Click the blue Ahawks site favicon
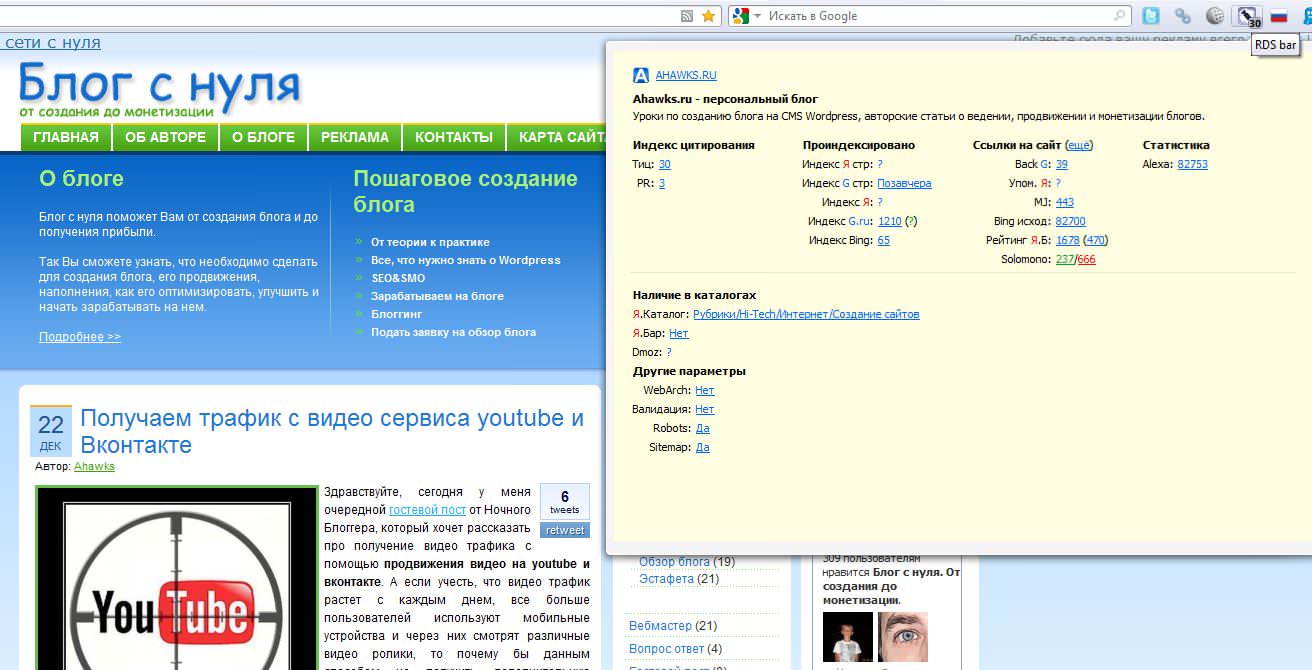This screenshot has width=1312, height=670. (x=641, y=75)
